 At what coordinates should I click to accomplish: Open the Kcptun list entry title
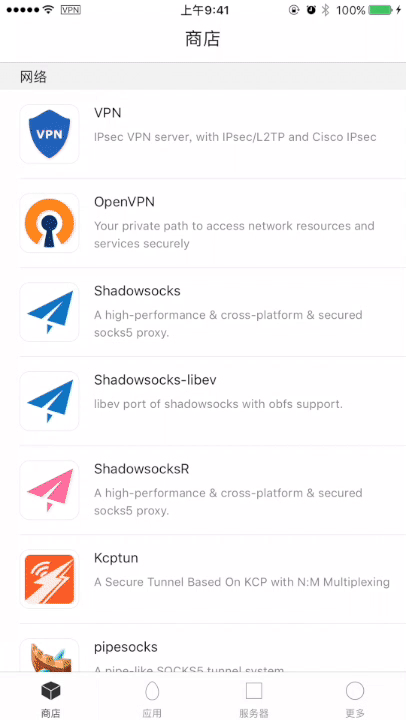point(116,558)
